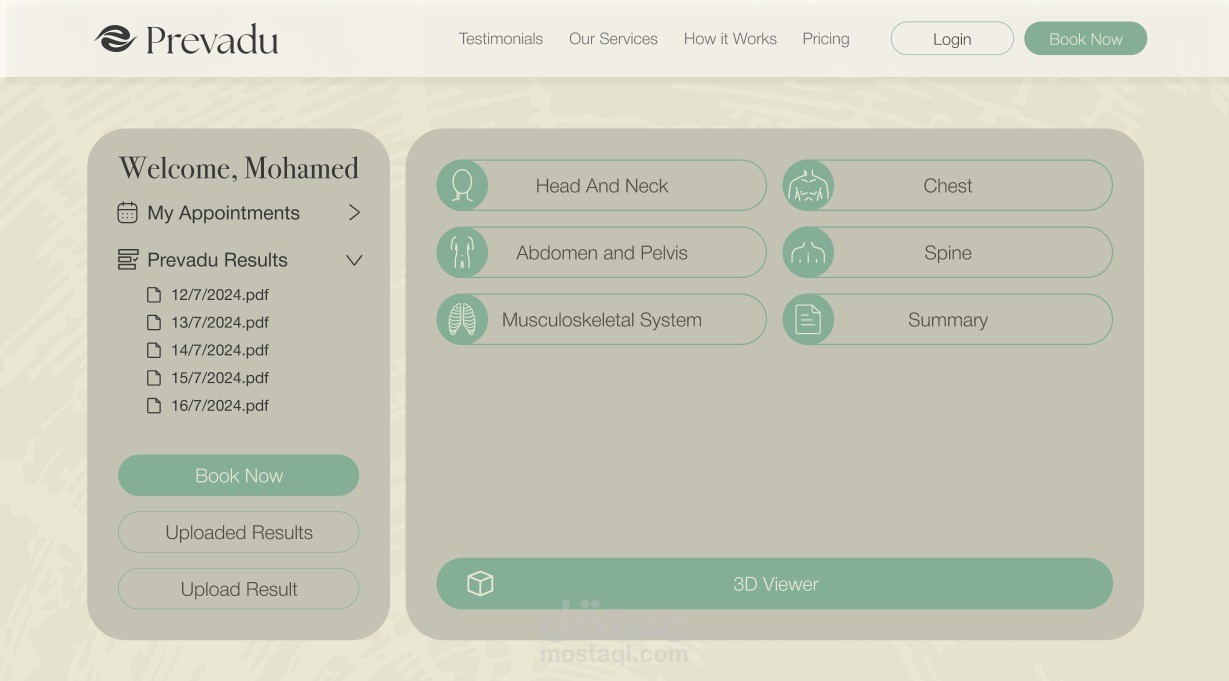Click the file icon next to 13/7/2024.pdf

[154, 322]
